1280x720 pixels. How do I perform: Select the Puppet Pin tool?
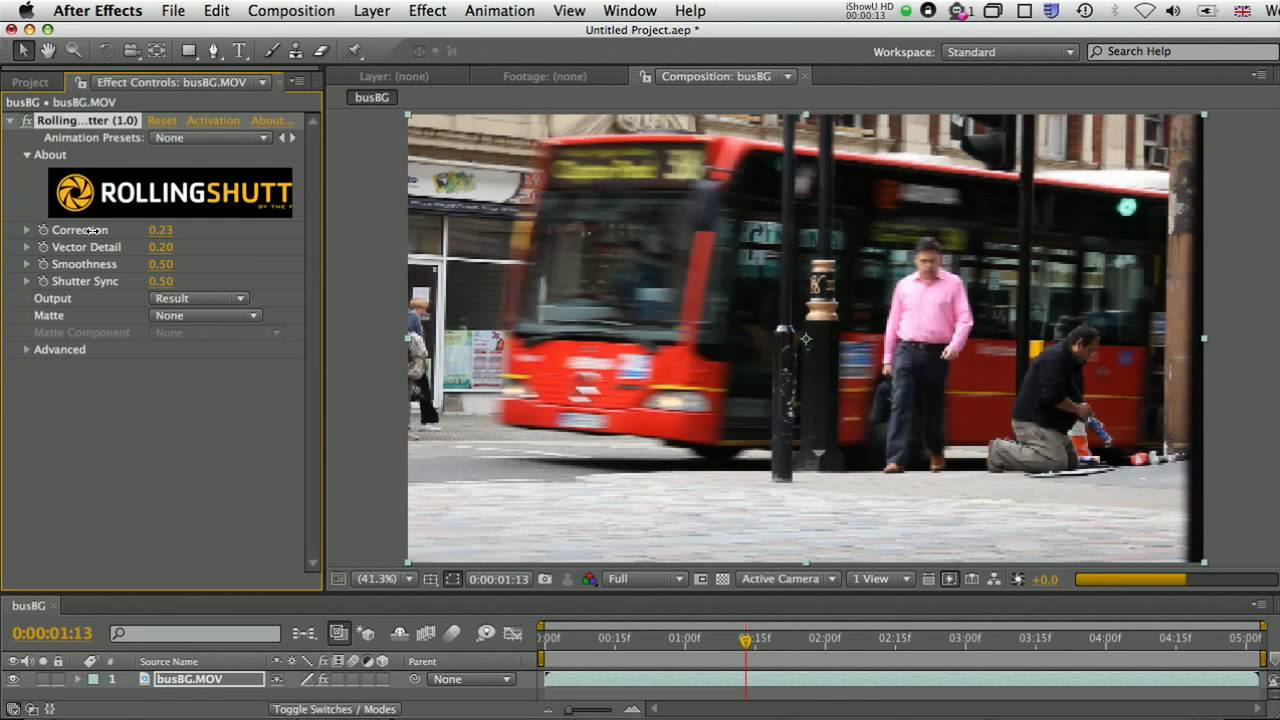click(354, 50)
